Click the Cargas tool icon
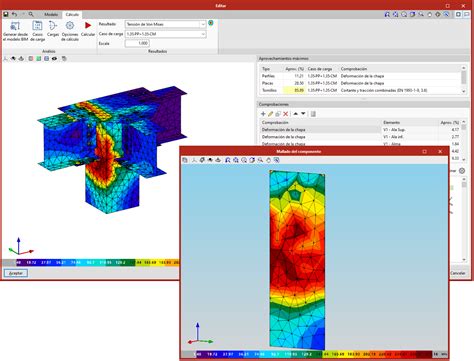474x361 pixels. coord(53,25)
